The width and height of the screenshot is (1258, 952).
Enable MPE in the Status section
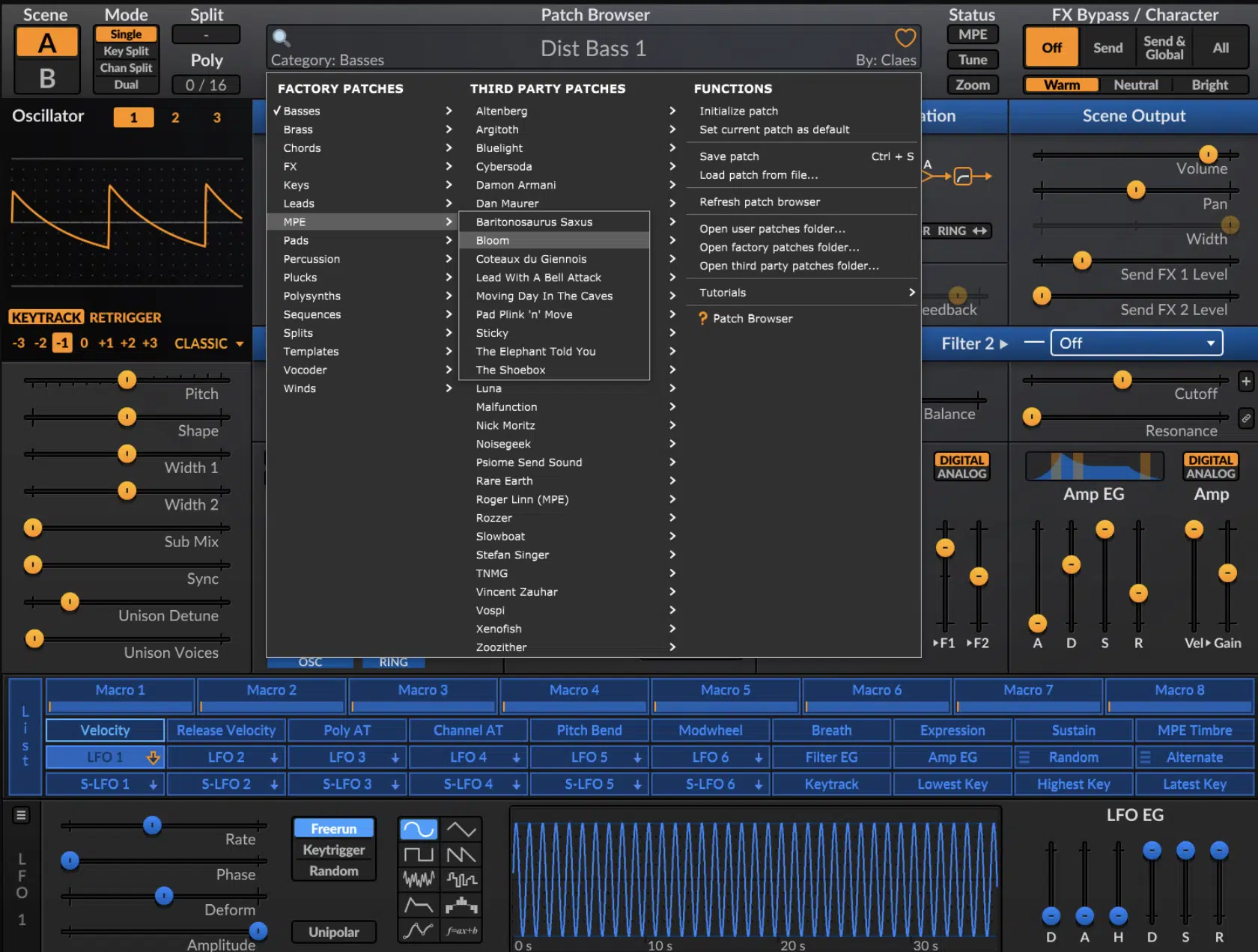972,34
